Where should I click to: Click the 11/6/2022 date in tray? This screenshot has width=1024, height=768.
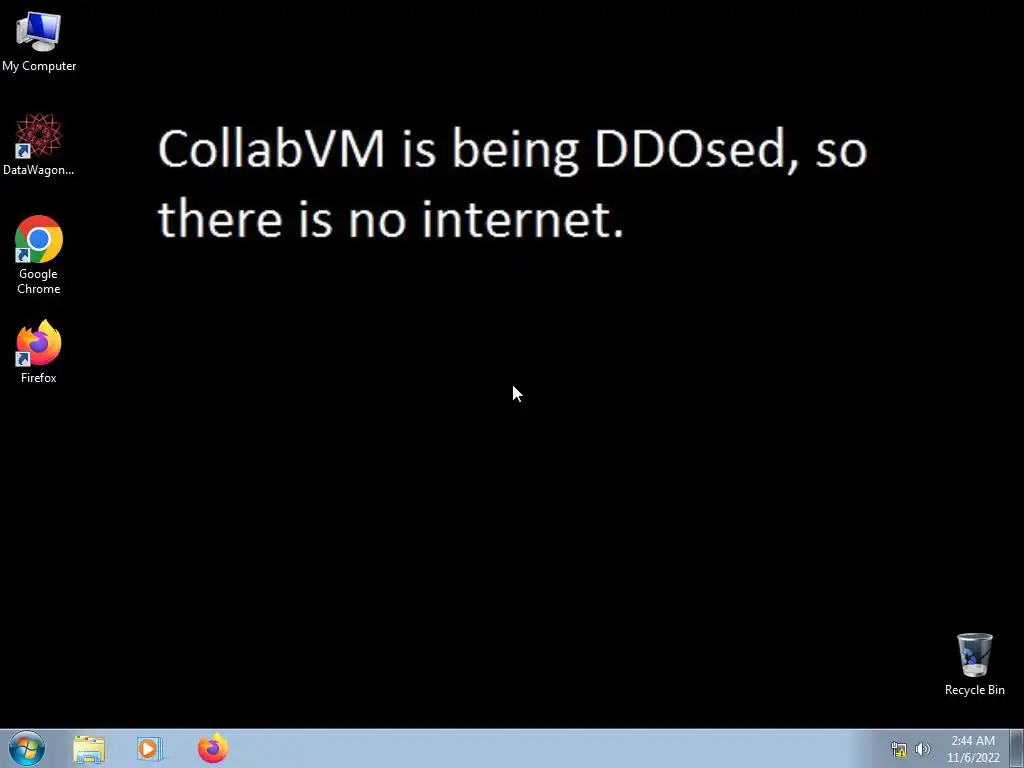tap(973, 758)
